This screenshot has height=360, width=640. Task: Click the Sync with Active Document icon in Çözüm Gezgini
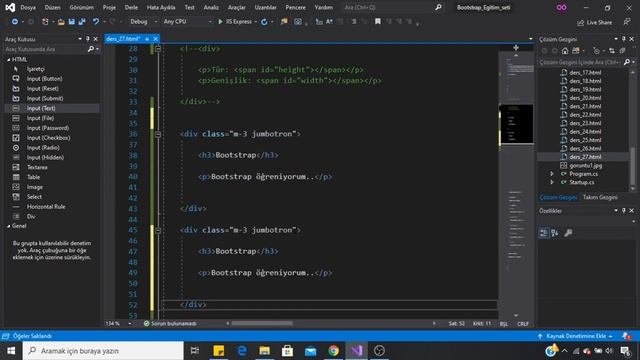click(611, 51)
